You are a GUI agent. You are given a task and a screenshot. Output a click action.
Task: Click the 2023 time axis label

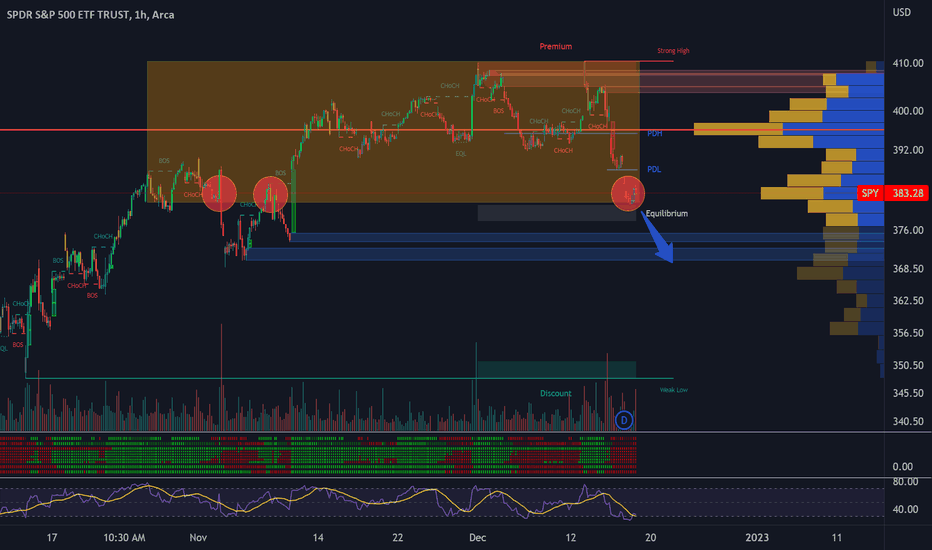click(757, 538)
